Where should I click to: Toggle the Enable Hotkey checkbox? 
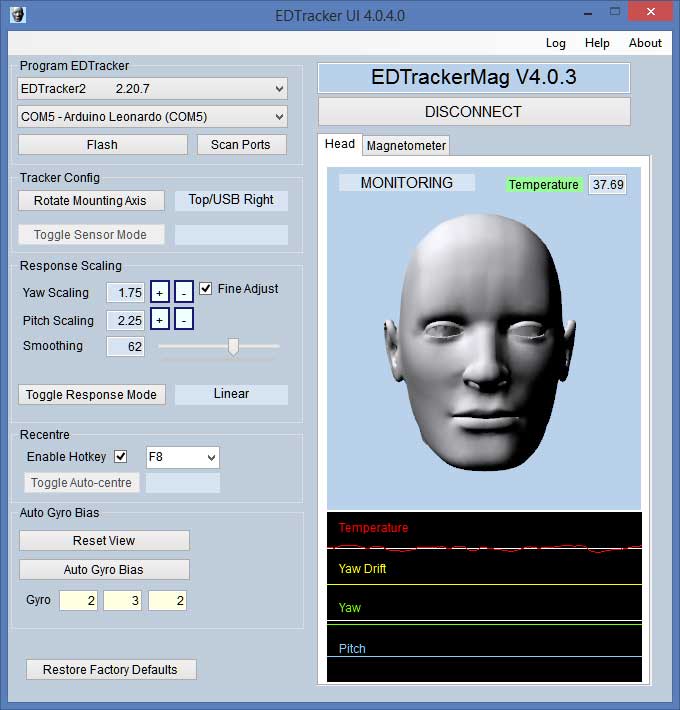pos(121,456)
